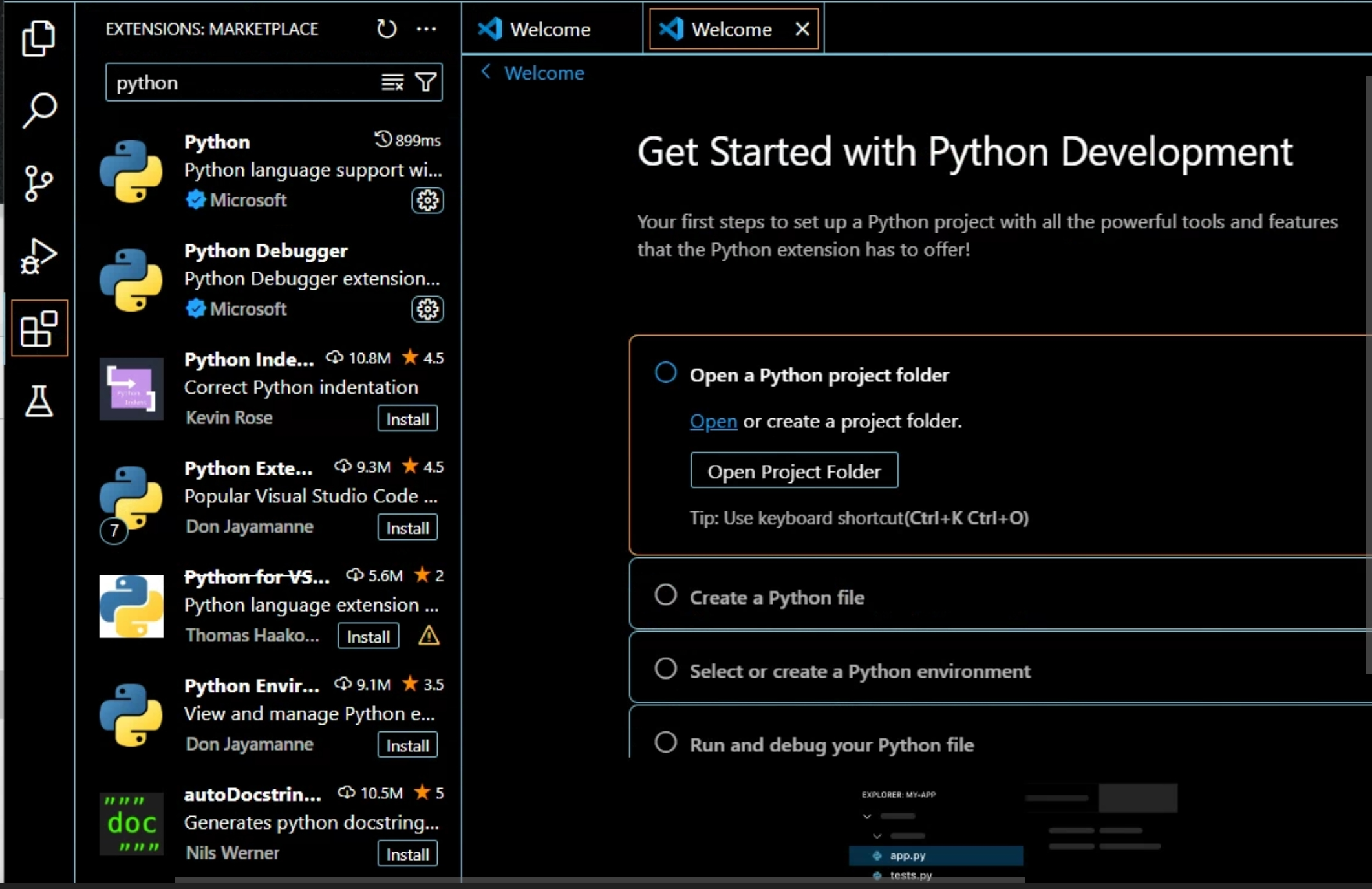
Task: Open Views and More Actions ellipsis menu
Action: coord(426,29)
